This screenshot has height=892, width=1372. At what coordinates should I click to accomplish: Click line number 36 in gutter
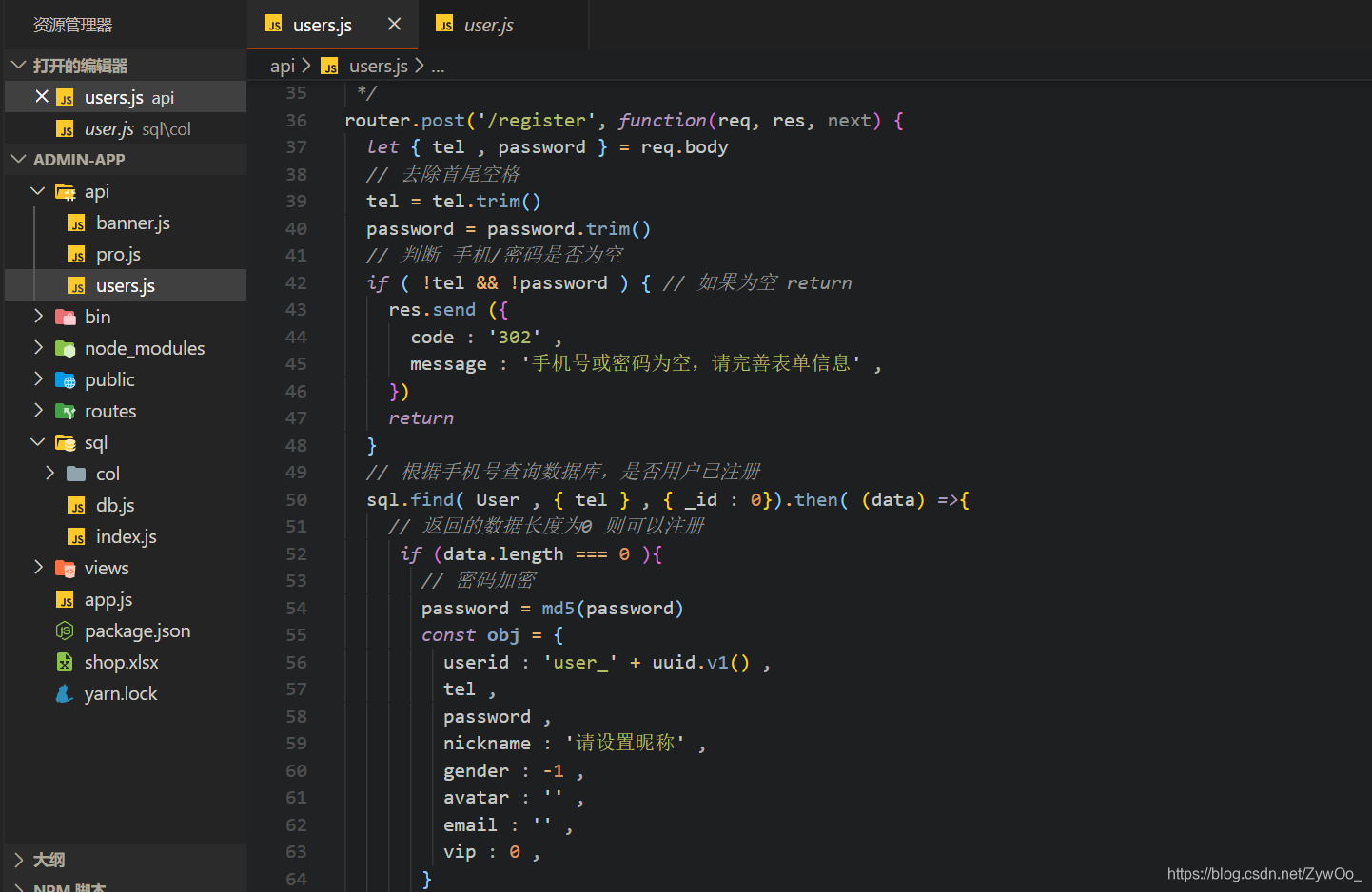(296, 121)
